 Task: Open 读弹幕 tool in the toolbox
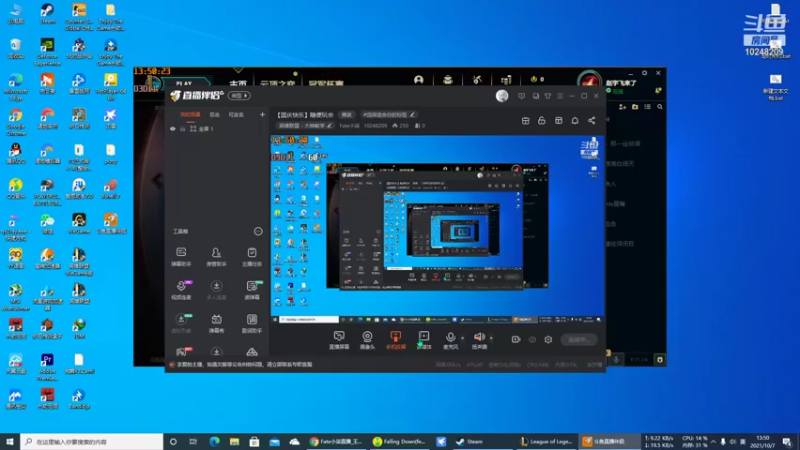252,290
